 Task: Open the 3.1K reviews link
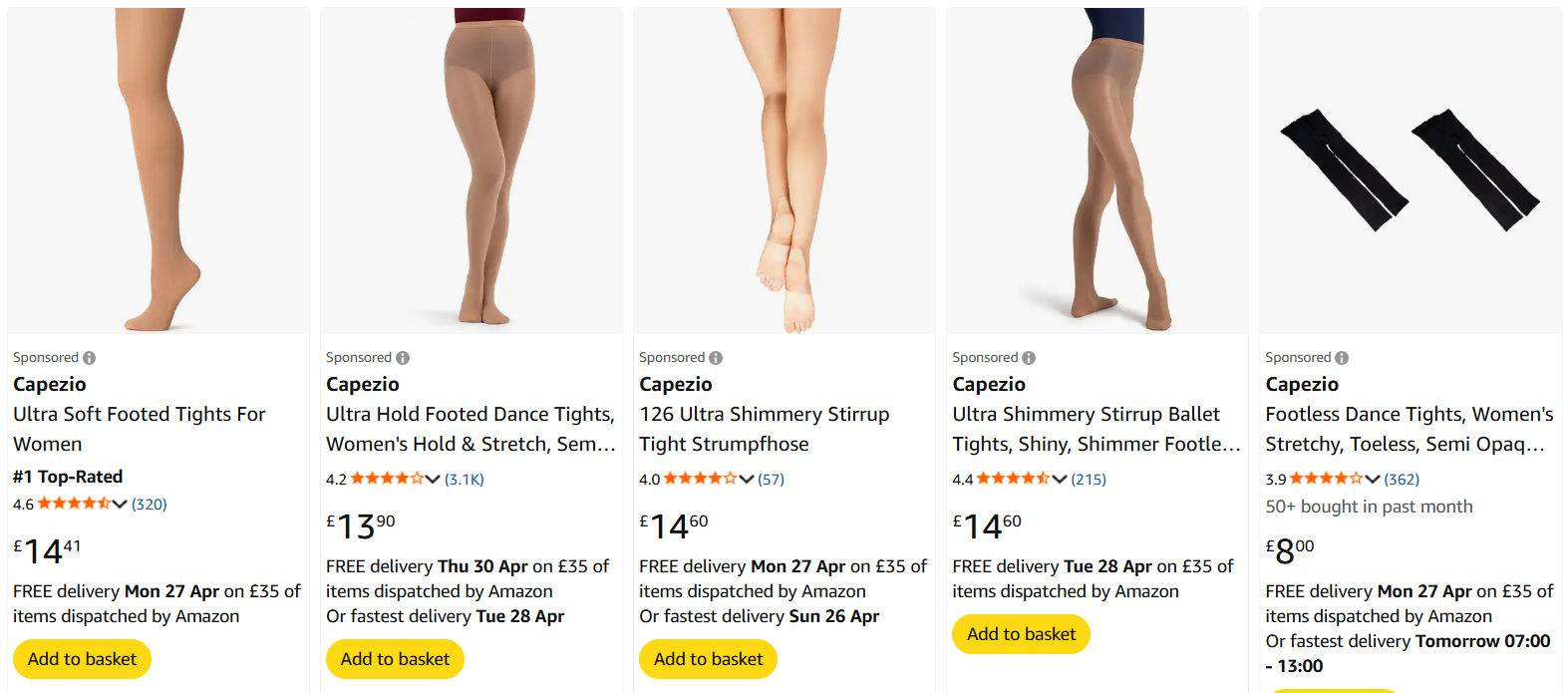[x=465, y=480]
